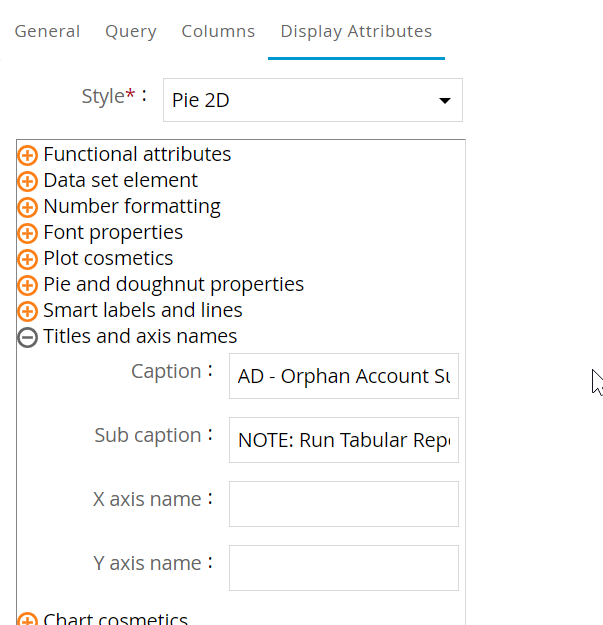The image size is (603, 625).
Task: Click plus icon beside Number formatting
Action: (x=28, y=207)
